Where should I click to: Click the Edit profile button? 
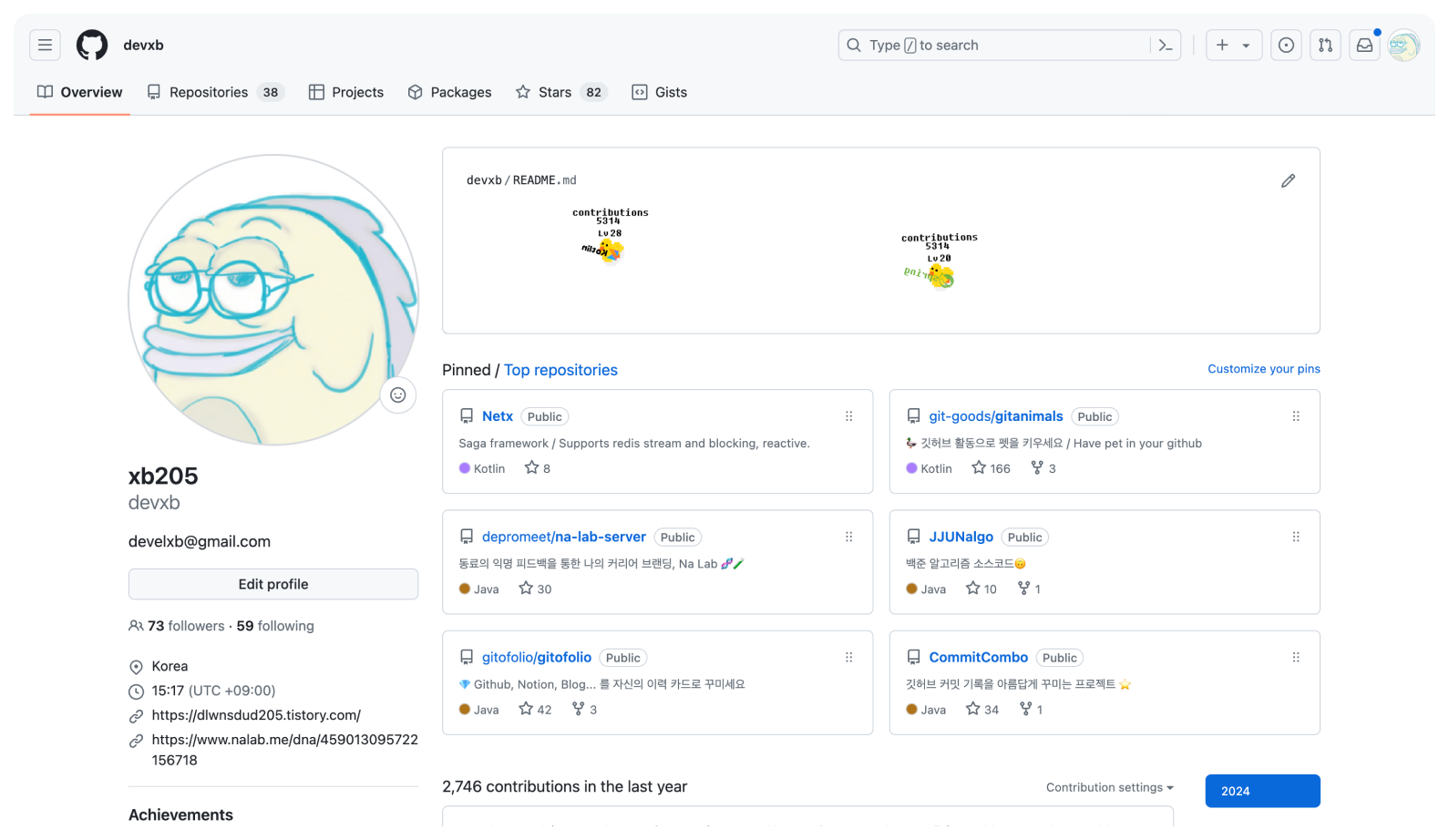[273, 584]
